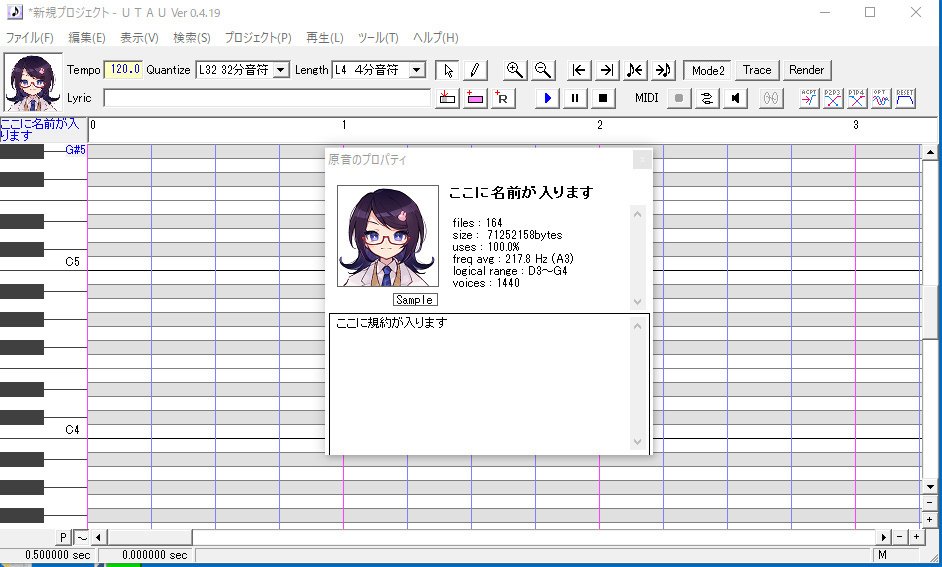The height and width of the screenshot is (567, 942).
Task: Click the zoom in magnifier
Action: click(x=514, y=70)
